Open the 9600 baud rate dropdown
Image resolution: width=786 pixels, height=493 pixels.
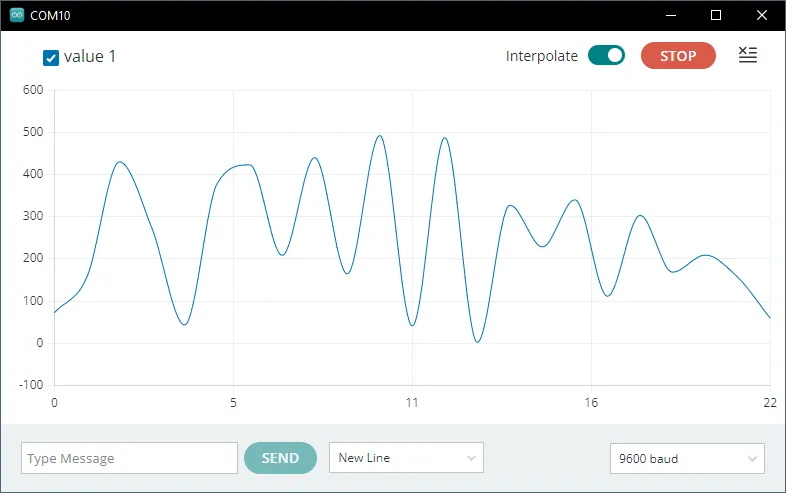(x=687, y=459)
